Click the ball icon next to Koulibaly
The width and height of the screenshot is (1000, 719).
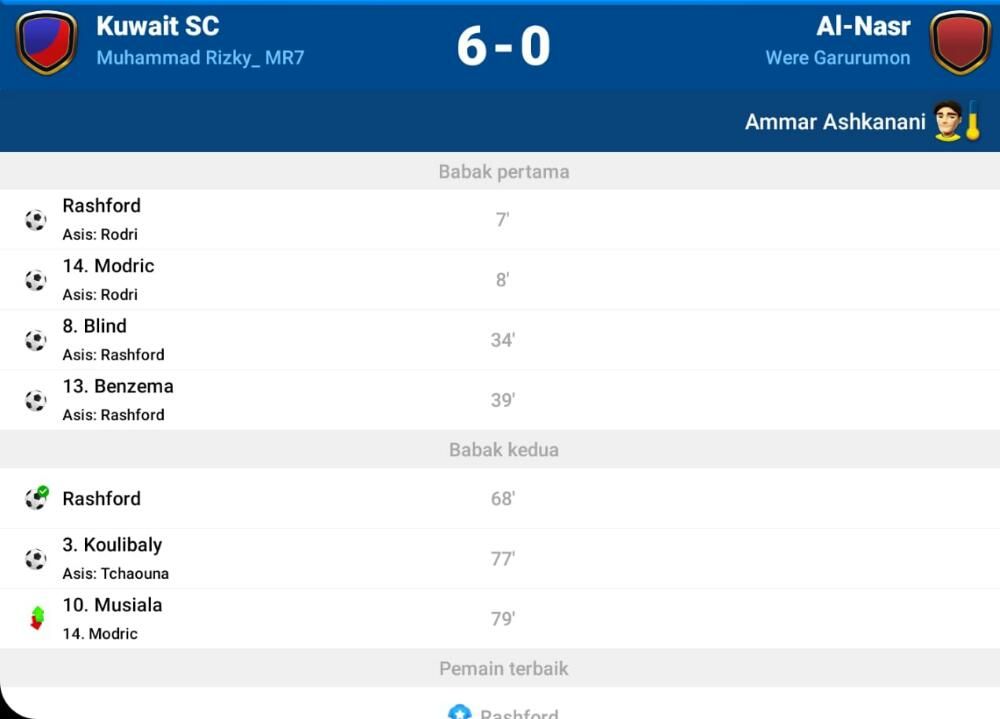36,559
